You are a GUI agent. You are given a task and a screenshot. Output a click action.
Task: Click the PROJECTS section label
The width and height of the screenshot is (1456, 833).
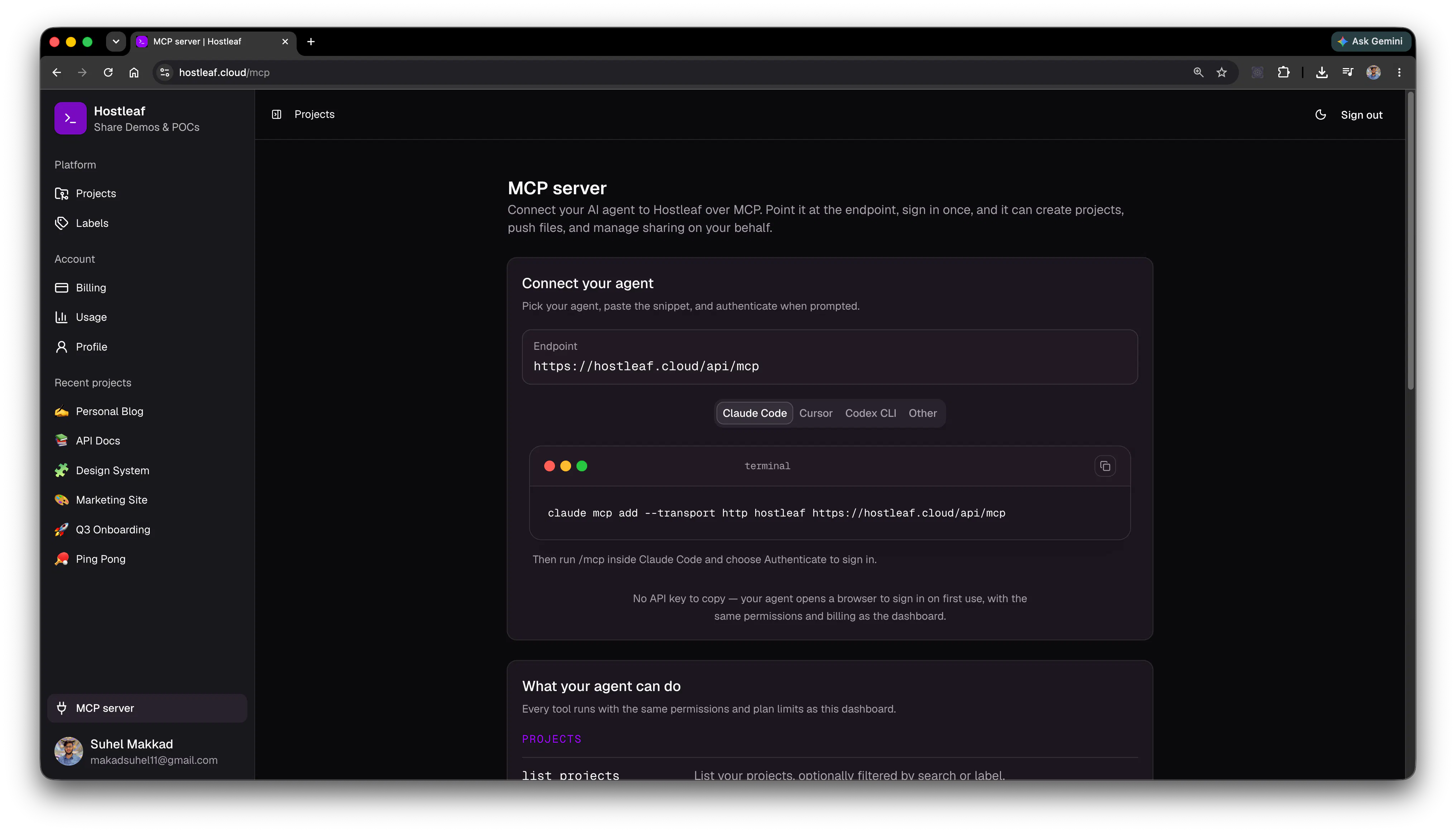point(552,739)
